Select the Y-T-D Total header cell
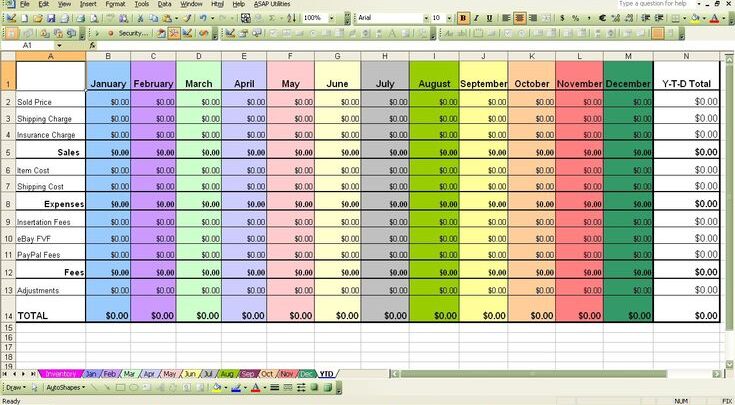735x405 pixels. click(686, 84)
